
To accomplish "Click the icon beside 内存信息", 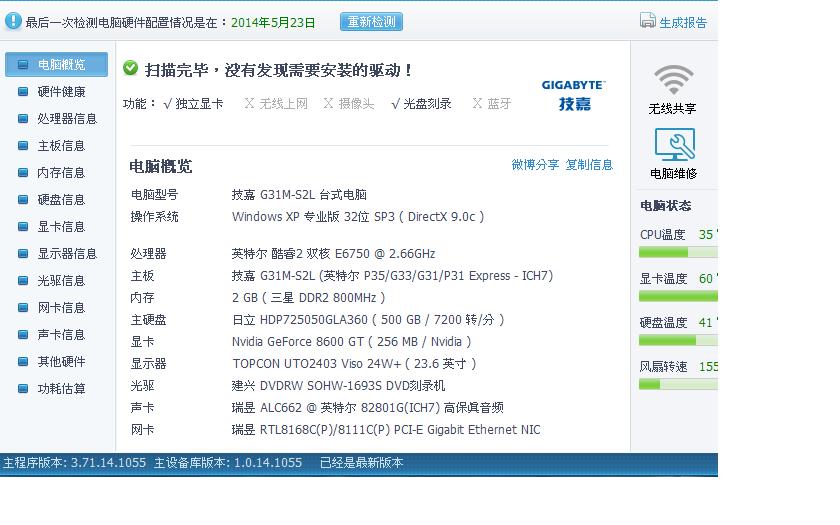I will point(23,172).
